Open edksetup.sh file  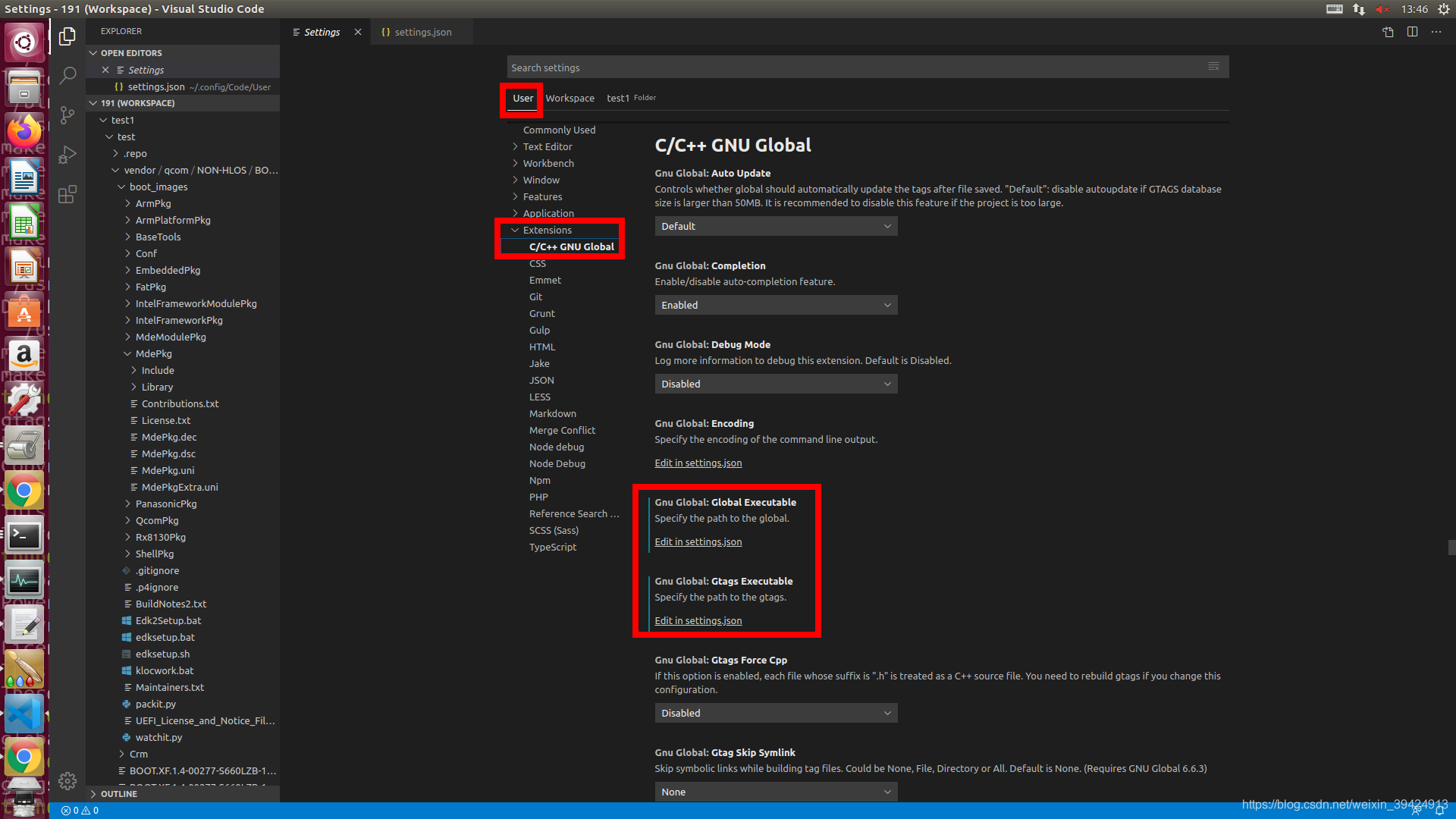tap(162, 654)
